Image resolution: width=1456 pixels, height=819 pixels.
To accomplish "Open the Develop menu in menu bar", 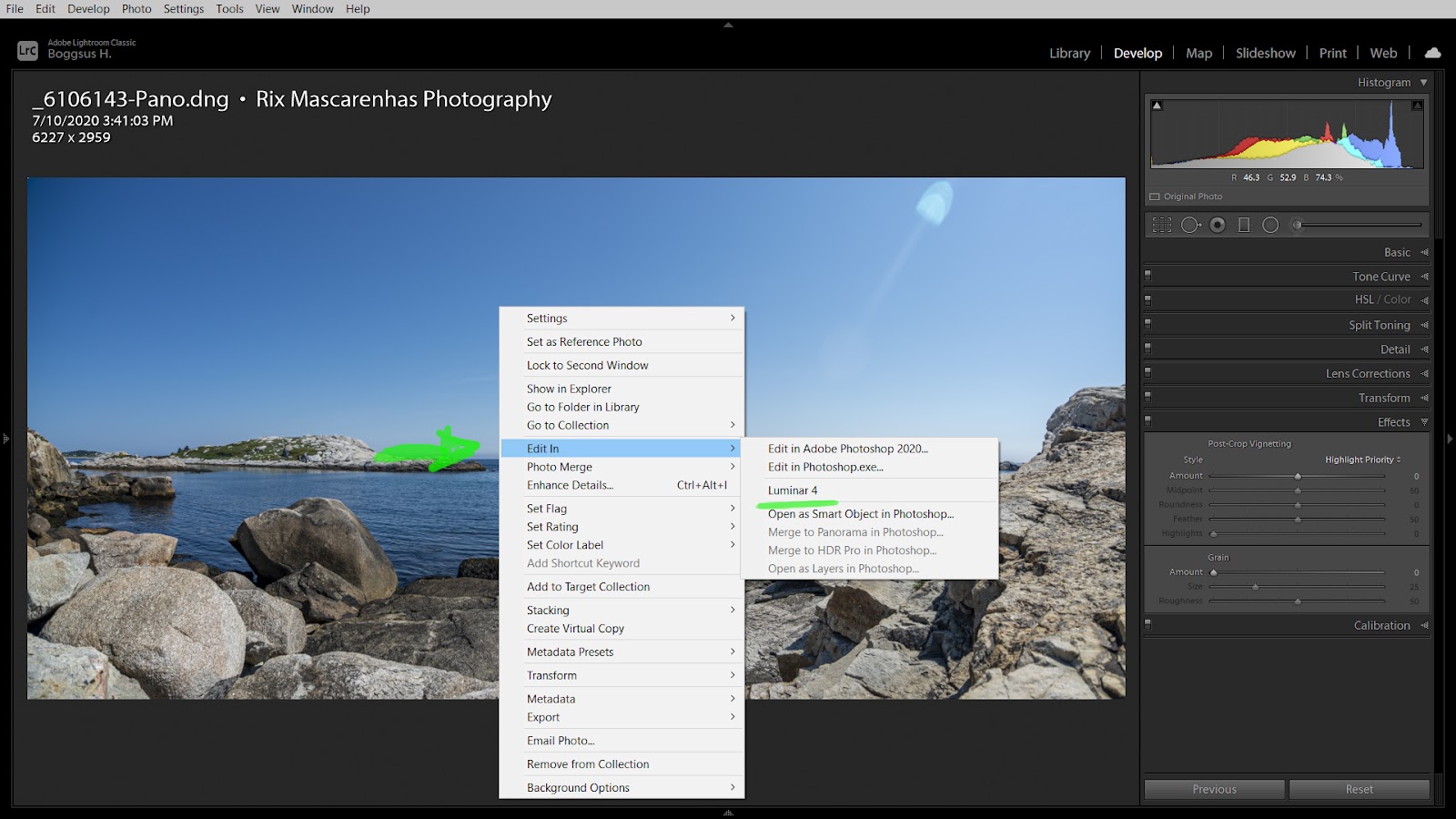I will (x=88, y=9).
